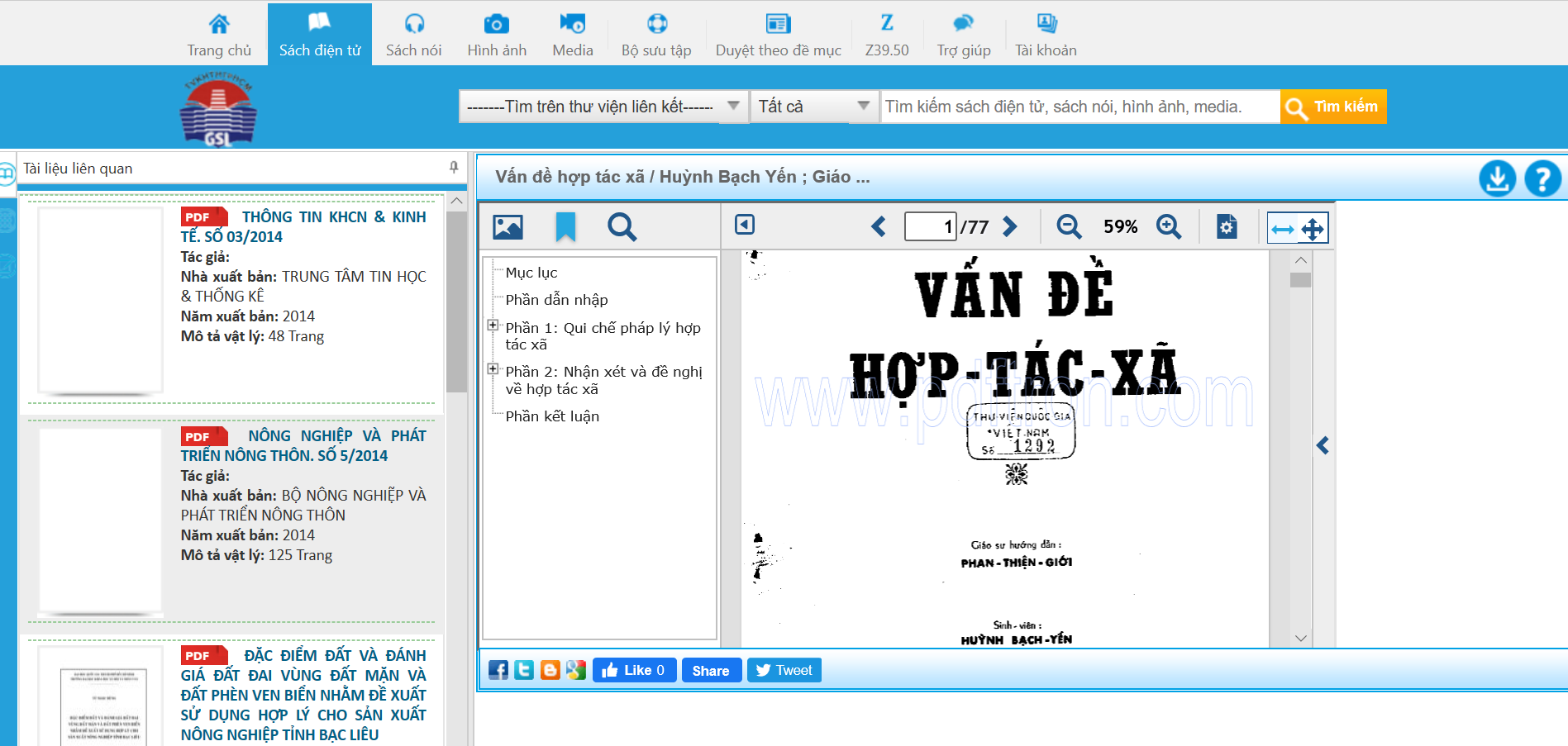Switch to Hình ảnh images tab

[x=497, y=36]
